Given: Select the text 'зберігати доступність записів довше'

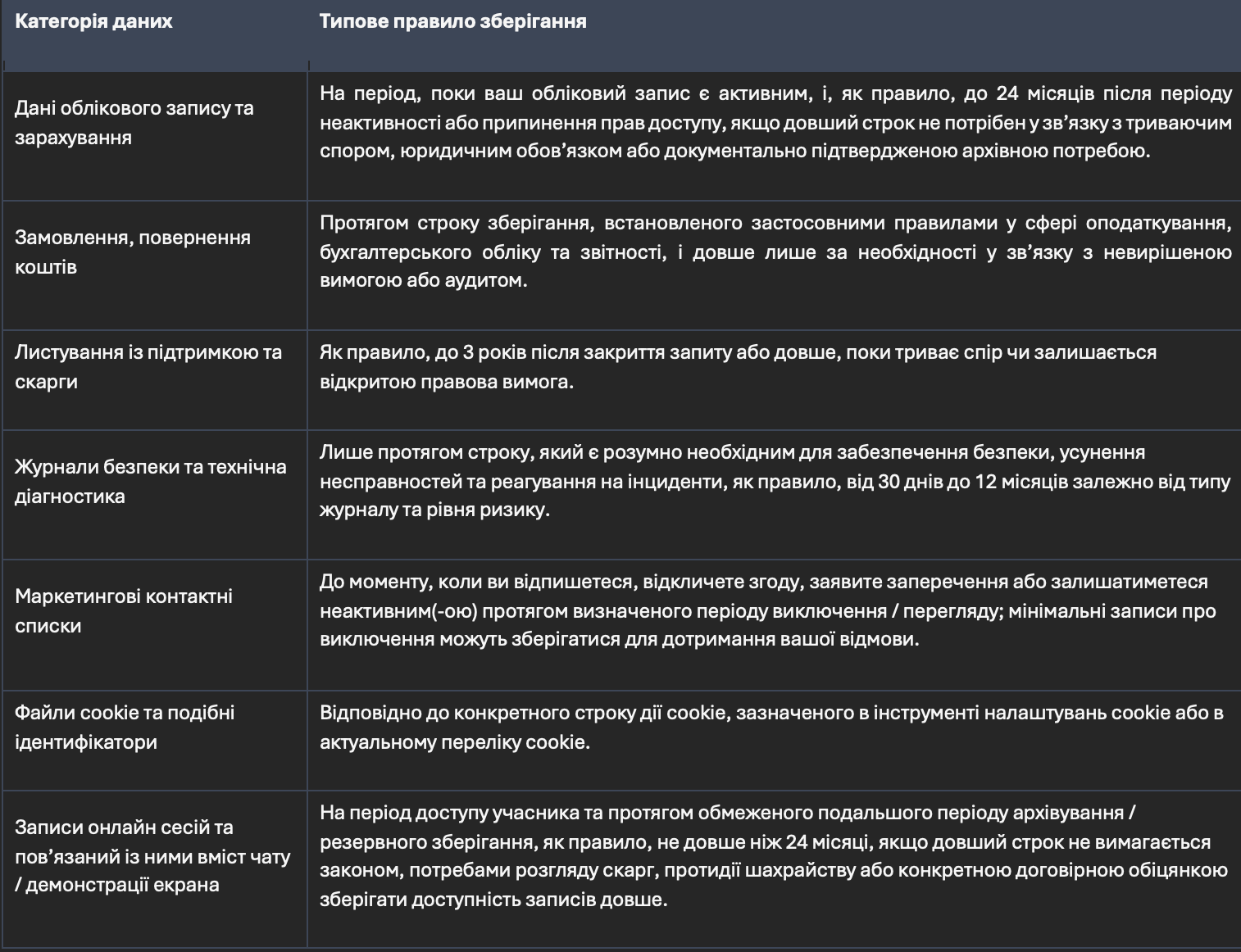Looking at the screenshot, I should (x=493, y=900).
